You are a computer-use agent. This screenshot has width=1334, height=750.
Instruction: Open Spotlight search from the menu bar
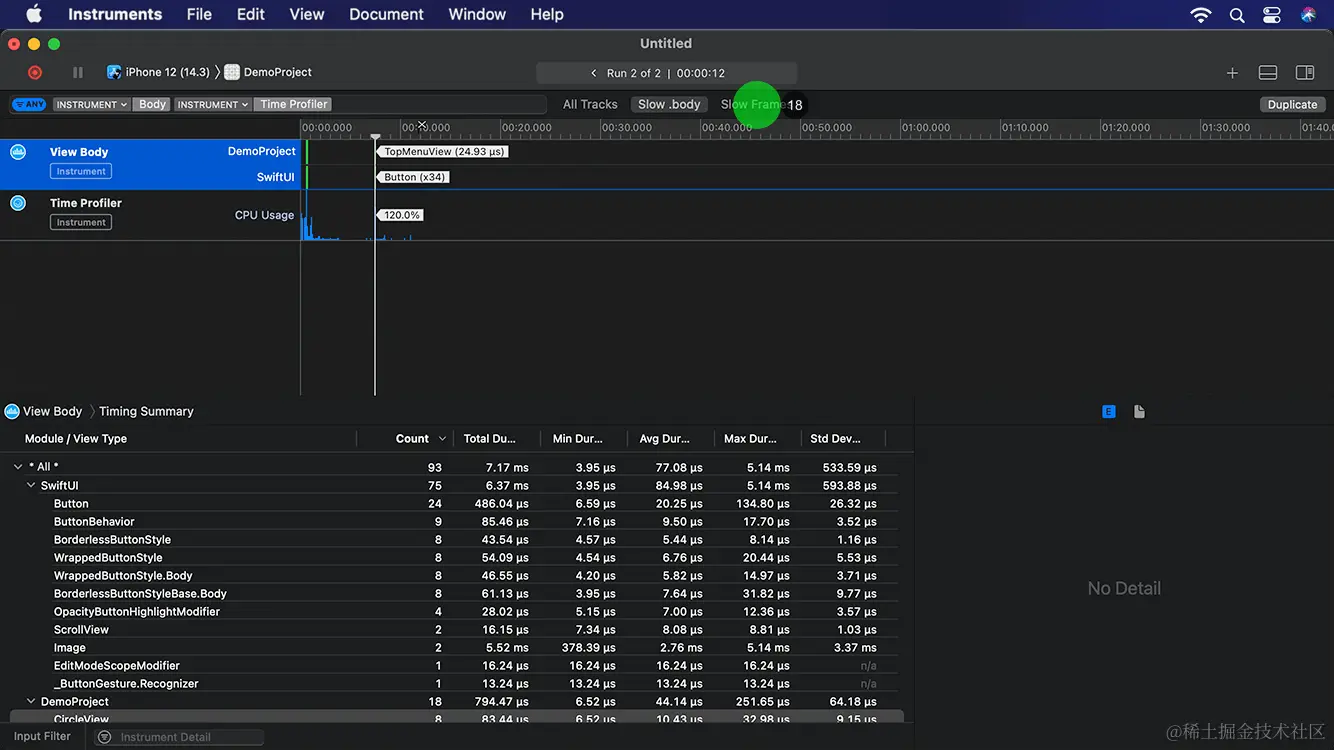pos(1237,14)
